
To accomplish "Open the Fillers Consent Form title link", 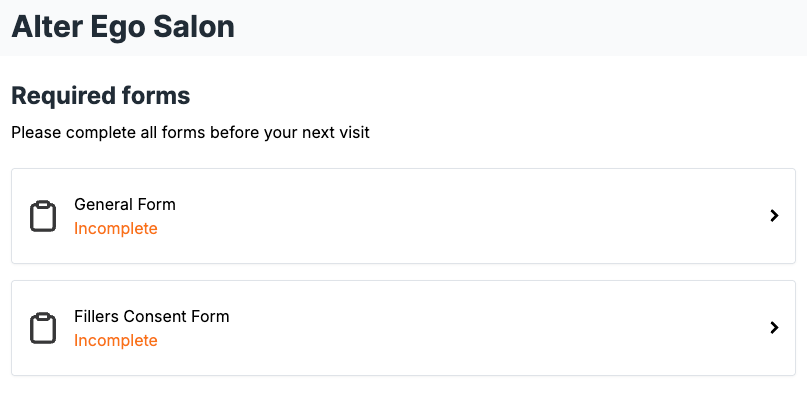I will coord(152,316).
